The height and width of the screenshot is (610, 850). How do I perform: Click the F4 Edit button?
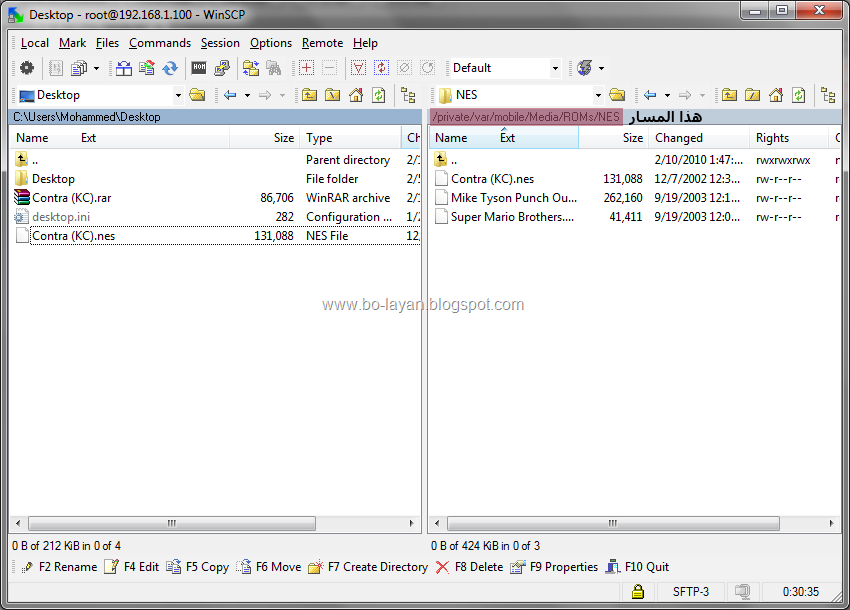click(x=132, y=567)
